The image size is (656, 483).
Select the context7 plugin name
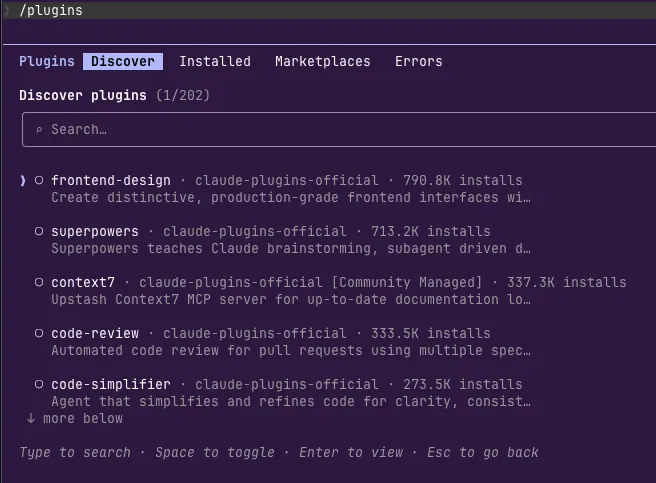click(83, 283)
